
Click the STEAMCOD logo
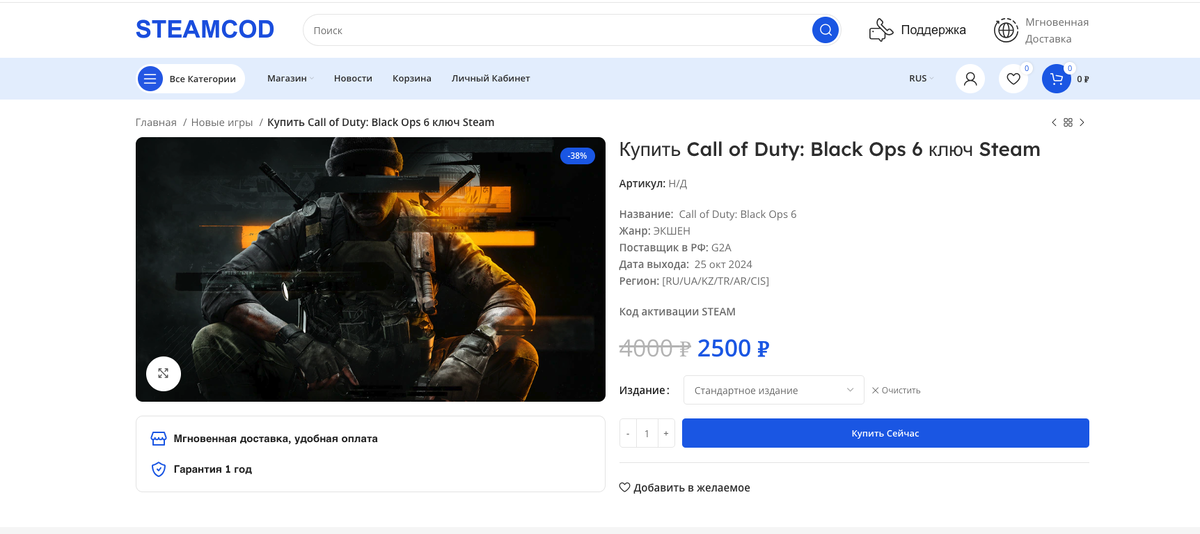[205, 30]
